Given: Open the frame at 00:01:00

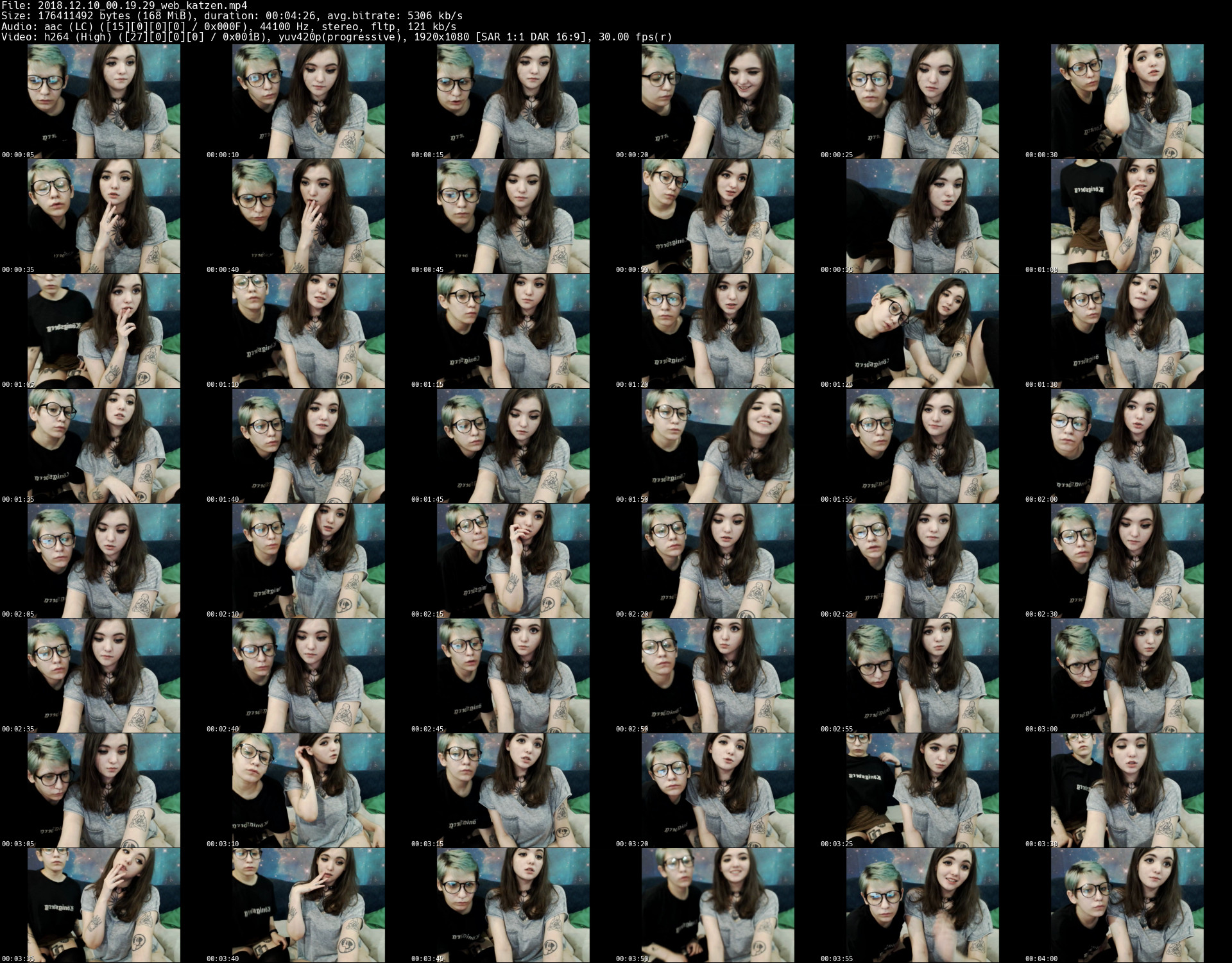Looking at the screenshot, I should pyautogui.click(x=1127, y=216).
